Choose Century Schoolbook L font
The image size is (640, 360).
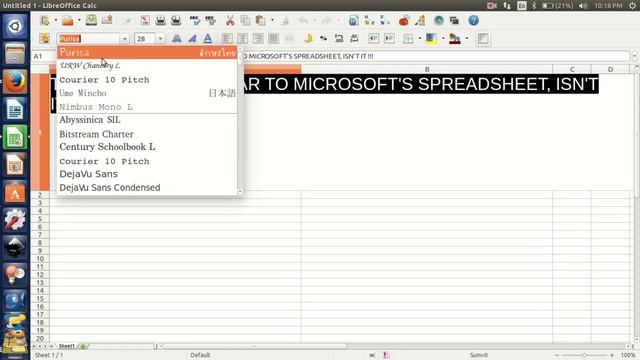pos(147,147)
